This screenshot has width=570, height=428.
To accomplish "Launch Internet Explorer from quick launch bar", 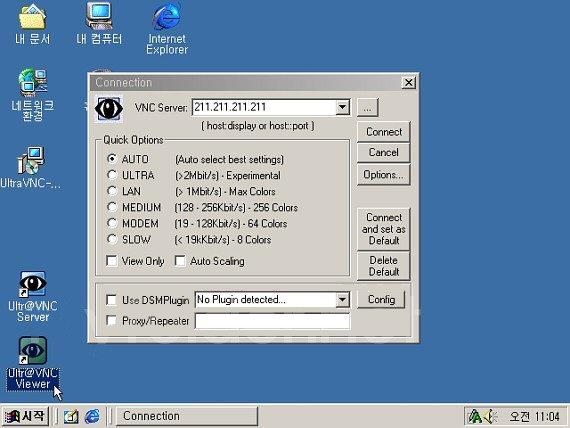I will pos(92,416).
